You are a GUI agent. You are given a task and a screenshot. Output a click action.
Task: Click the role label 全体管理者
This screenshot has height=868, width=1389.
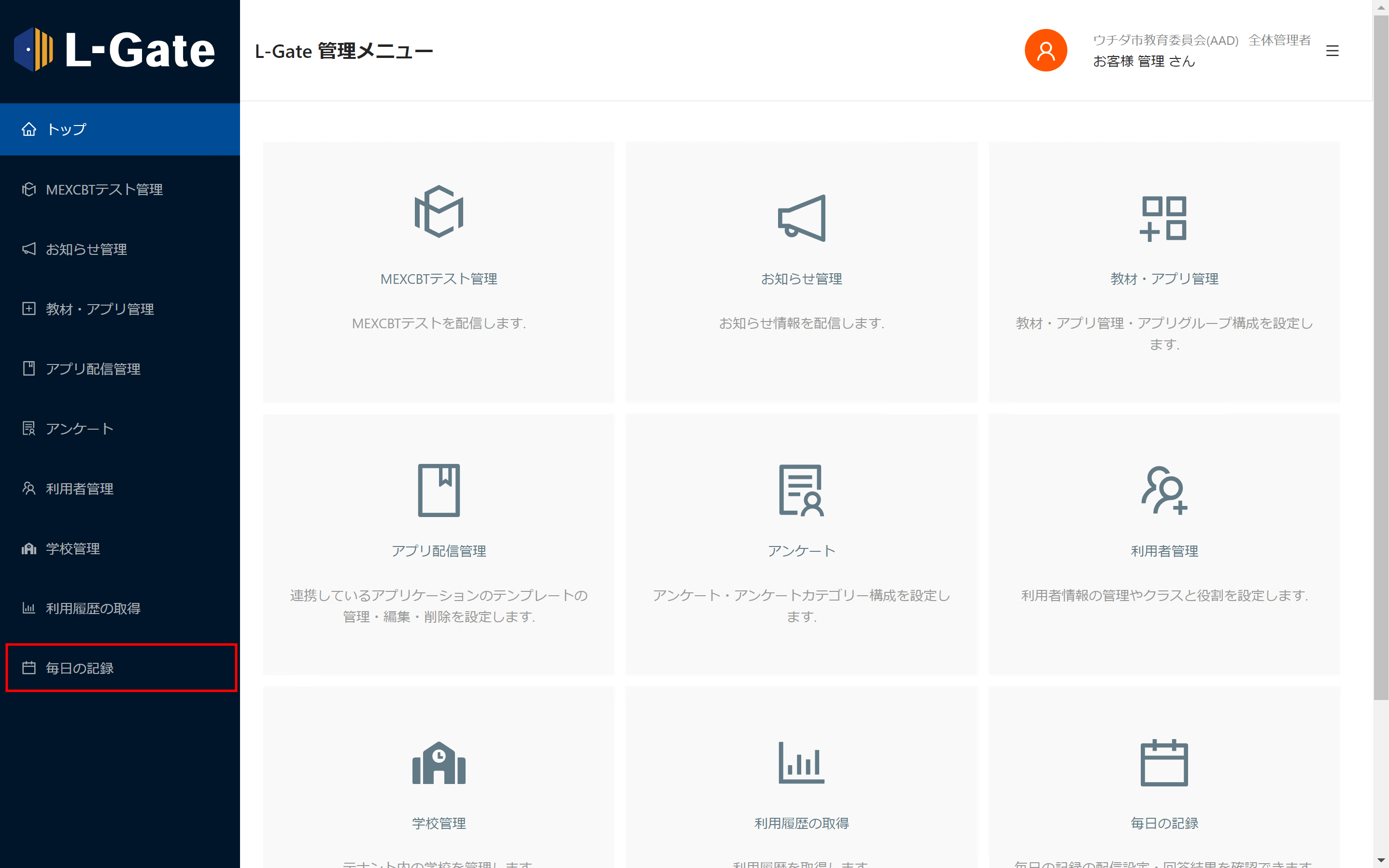(x=1279, y=40)
